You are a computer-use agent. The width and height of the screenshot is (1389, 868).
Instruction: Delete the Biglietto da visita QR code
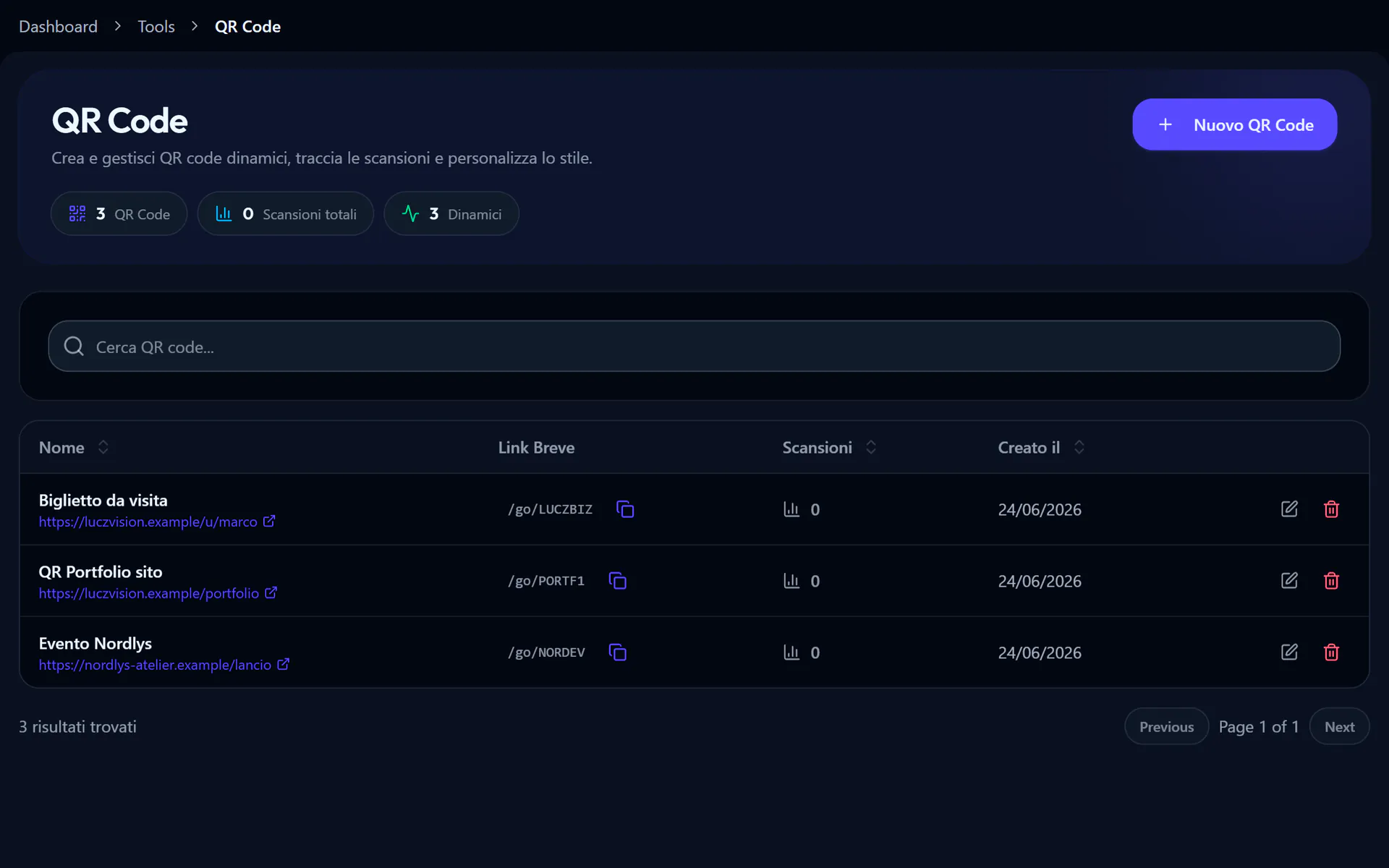(1331, 509)
